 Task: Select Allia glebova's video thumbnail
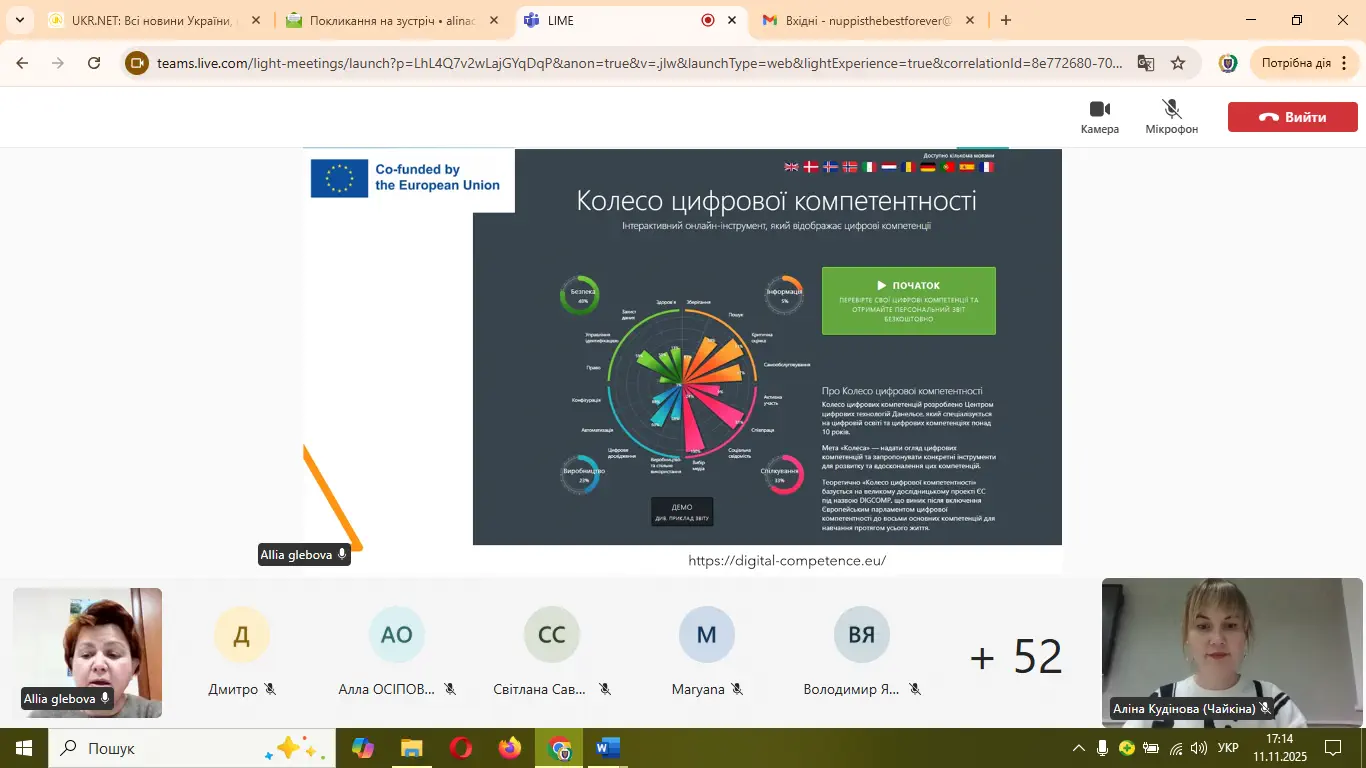[x=87, y=652]
